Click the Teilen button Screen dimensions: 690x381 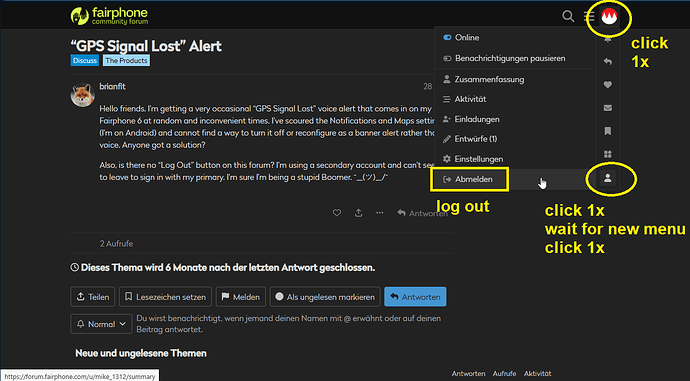(x=92, y=297)
